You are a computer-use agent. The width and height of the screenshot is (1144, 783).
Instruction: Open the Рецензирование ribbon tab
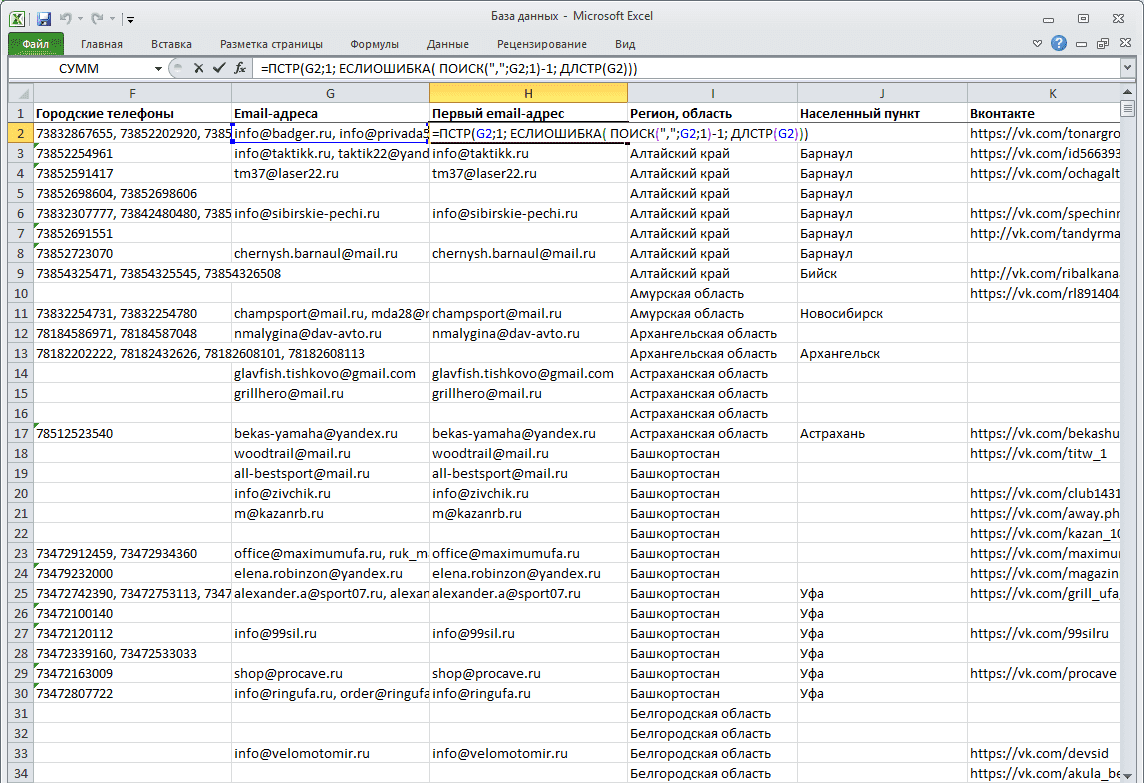542,44
